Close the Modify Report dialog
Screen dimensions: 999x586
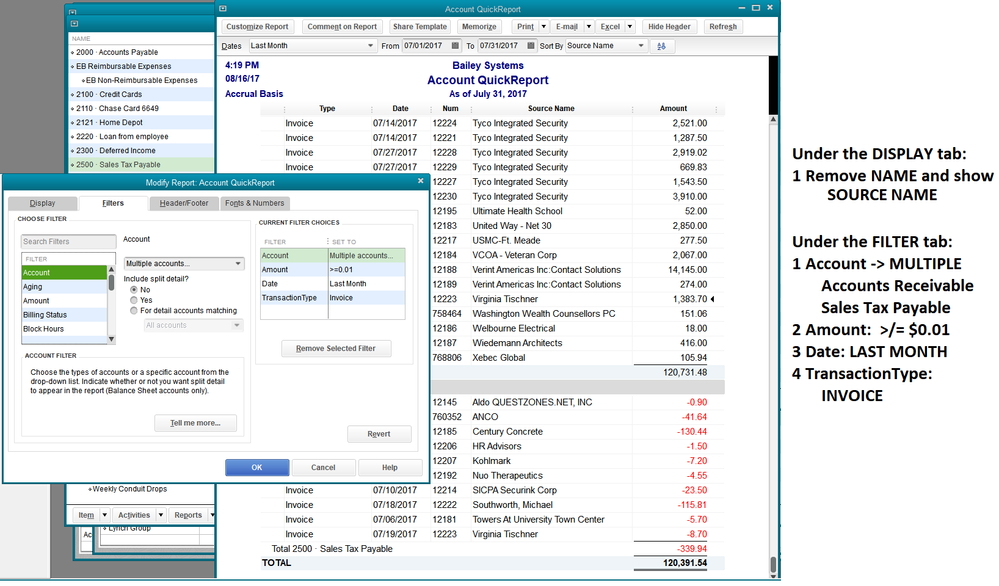[420, 181]
